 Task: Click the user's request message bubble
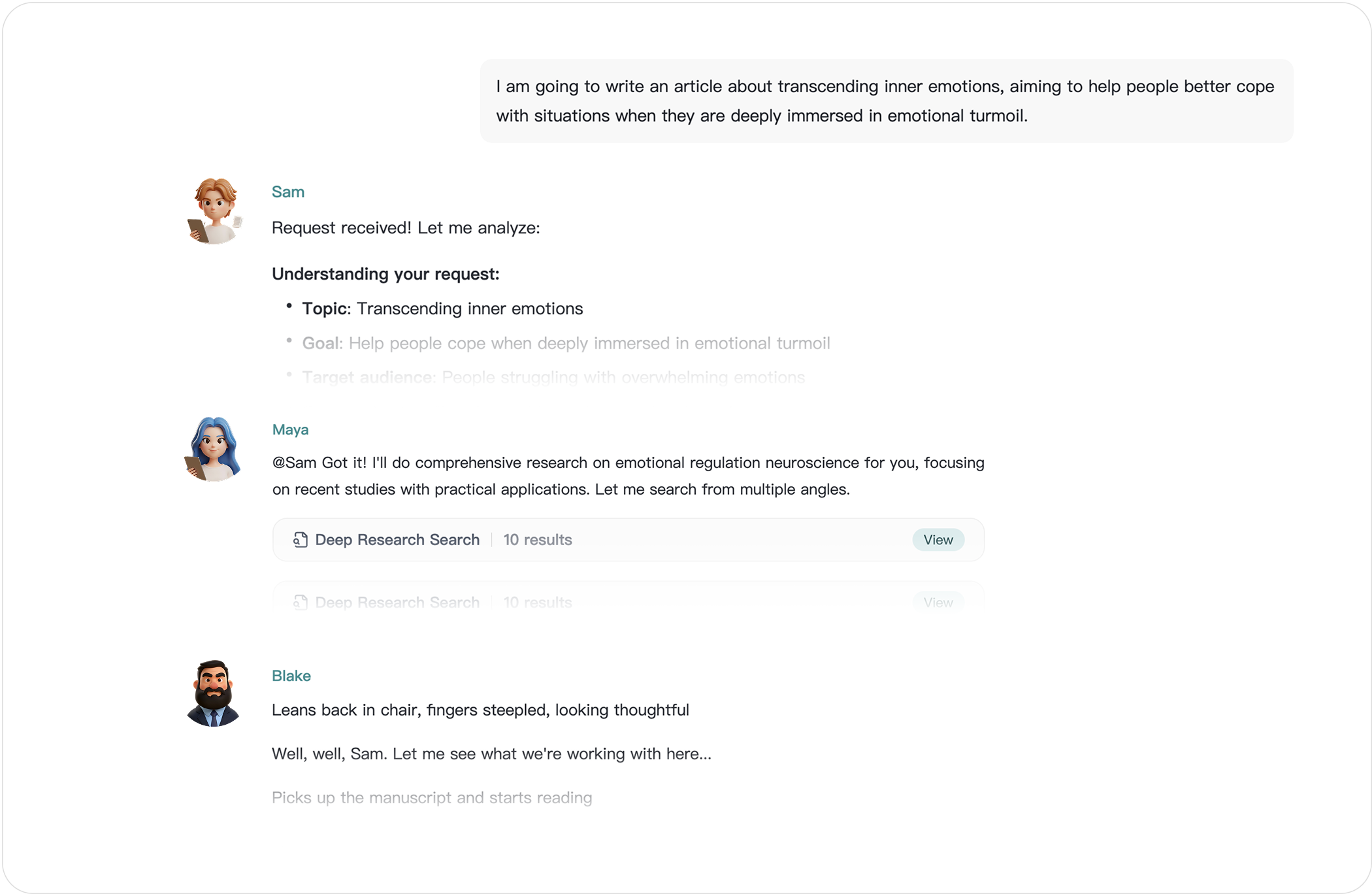point(885,100)
